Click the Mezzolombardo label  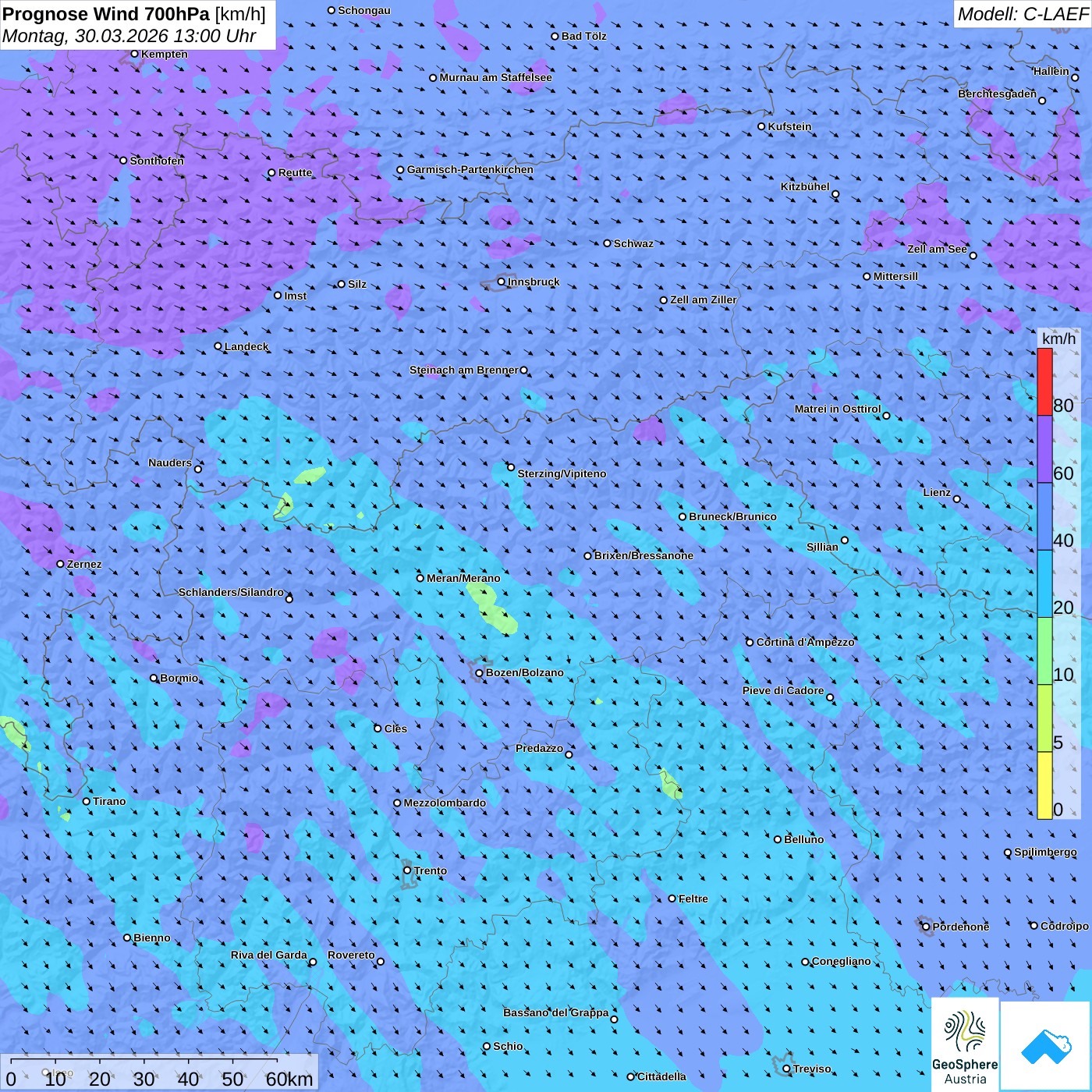[445, 803]
